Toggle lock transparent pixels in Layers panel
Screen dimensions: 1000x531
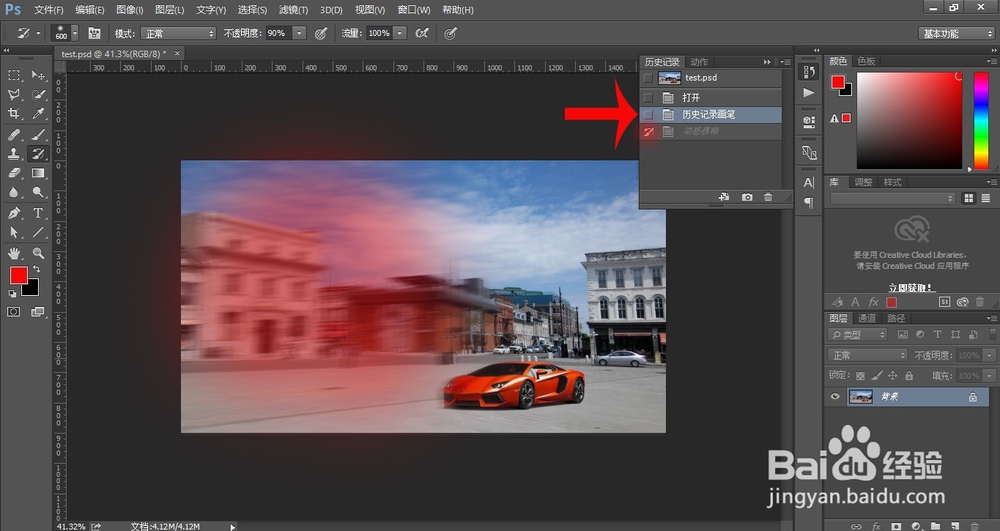[x=860, y=376]
